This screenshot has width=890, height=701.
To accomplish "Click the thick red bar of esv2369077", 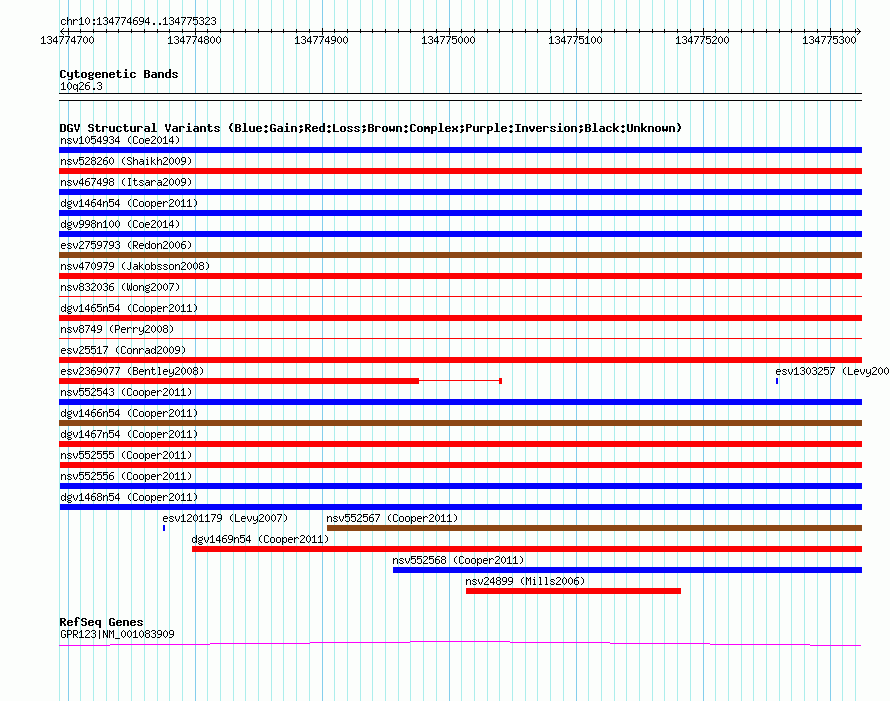I will pyautogui.click(x=239, y=381).
